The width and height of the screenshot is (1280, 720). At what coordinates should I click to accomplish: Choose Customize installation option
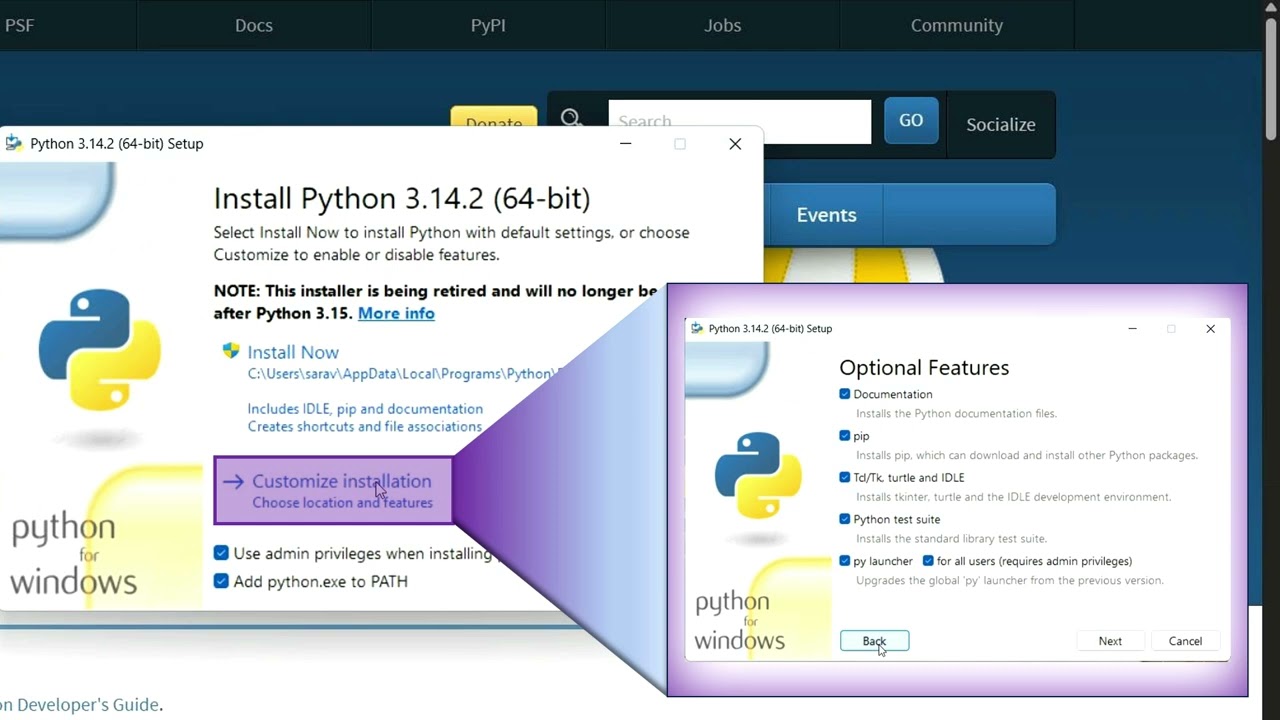(334, 491)
